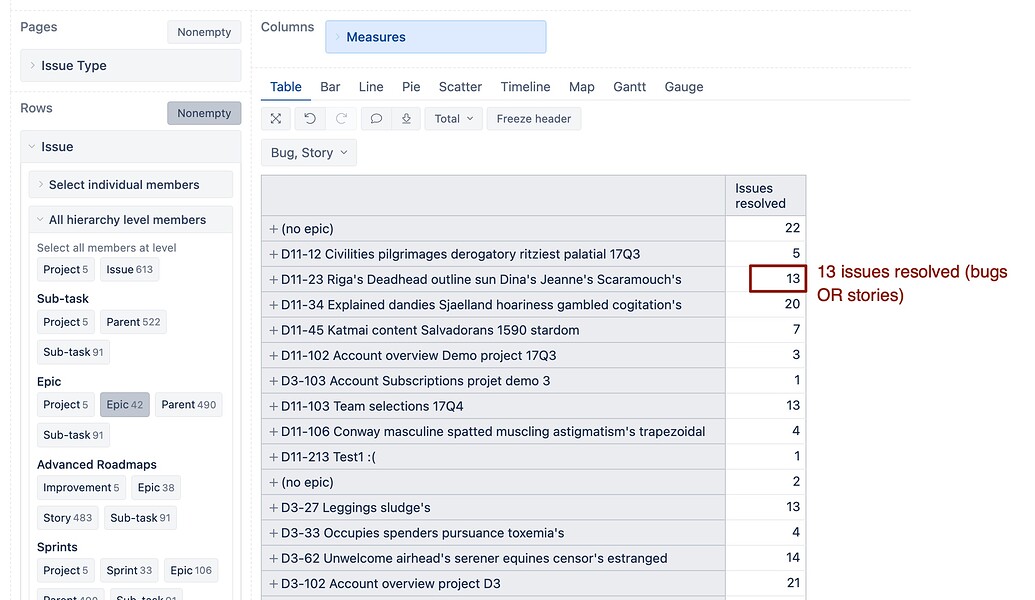1035x600 pixels.
Task: Toggle the Nonempty filter for Rows
Action: tap(204, 113)
